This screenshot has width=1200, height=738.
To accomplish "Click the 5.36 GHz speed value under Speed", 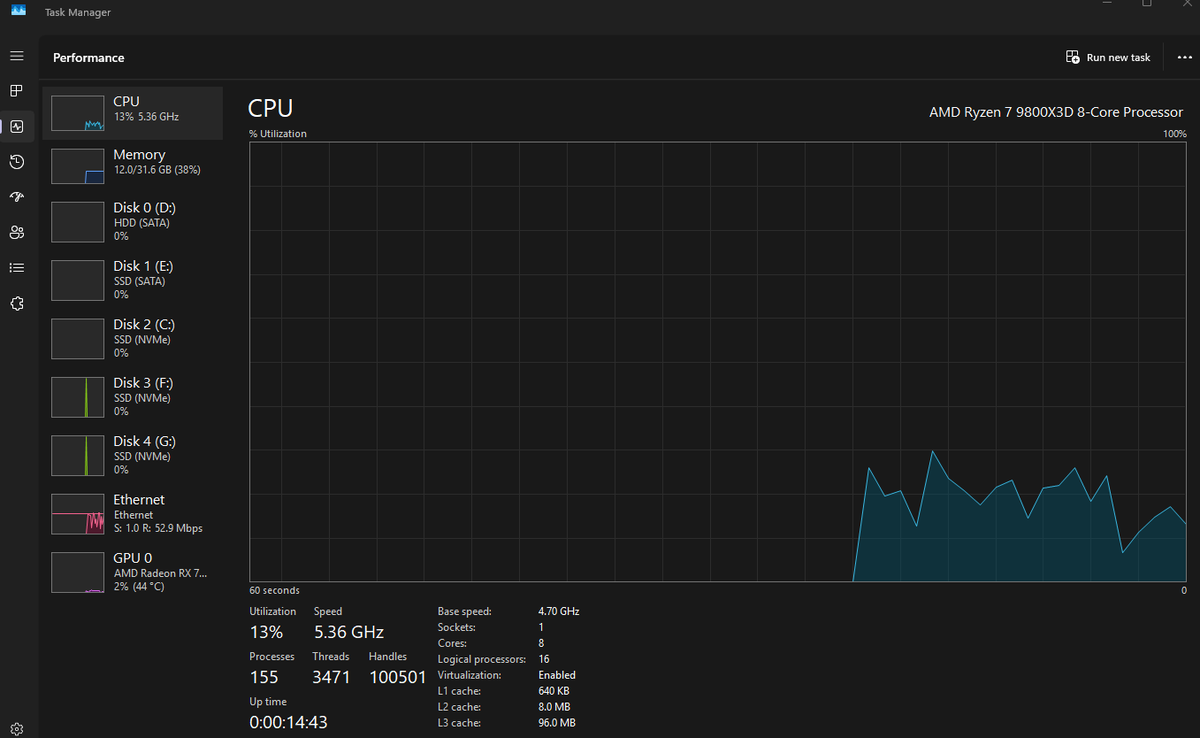I will click(349, 632).
